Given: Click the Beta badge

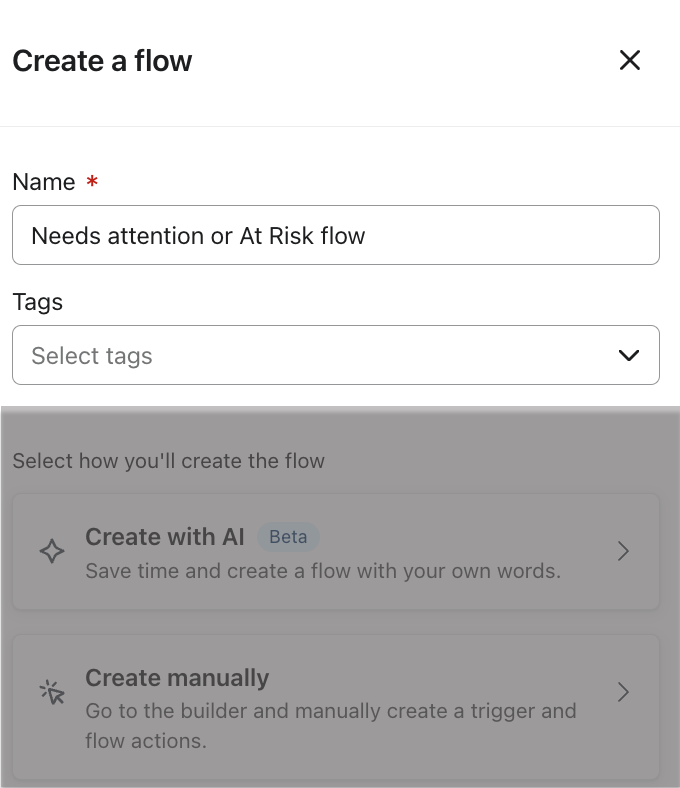Looking at the screenshot, I should pyautogui.click(x=288, y=537).
